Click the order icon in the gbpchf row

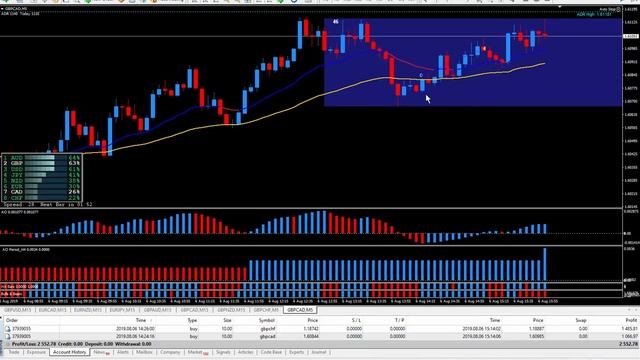[x=7, y=329]
